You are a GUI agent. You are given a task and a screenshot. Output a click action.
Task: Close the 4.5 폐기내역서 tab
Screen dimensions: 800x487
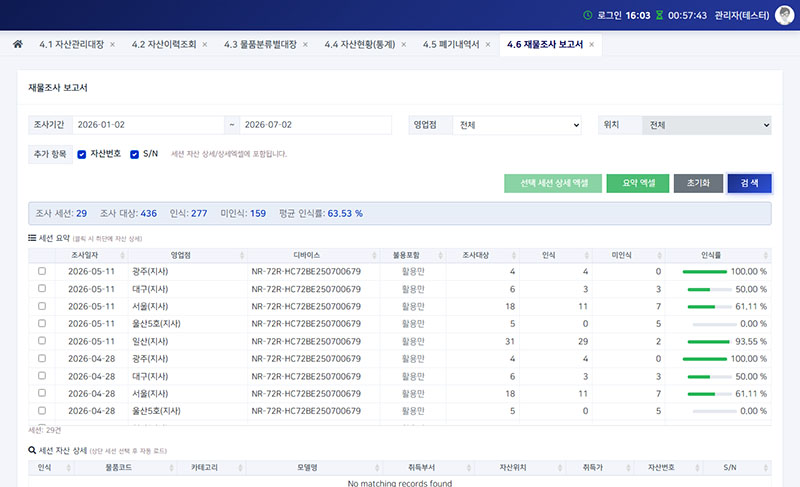click(488, 45)
